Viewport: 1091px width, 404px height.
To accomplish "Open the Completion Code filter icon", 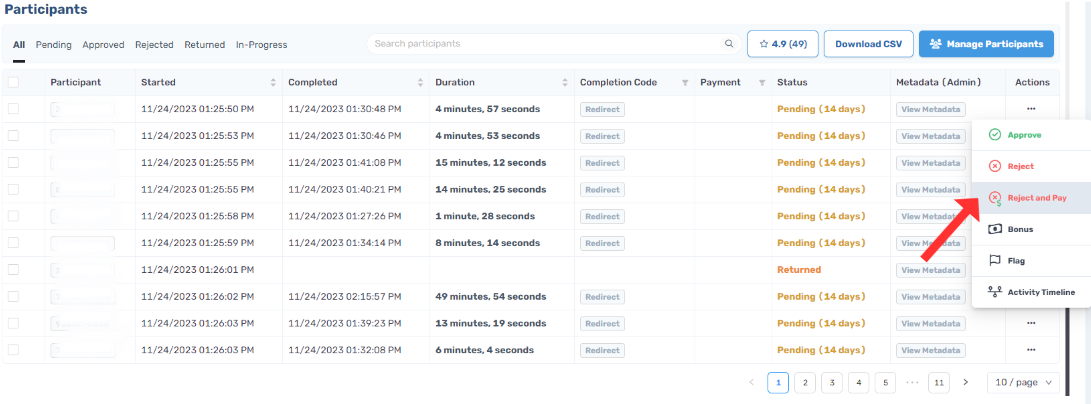I will tap(685, 83).
